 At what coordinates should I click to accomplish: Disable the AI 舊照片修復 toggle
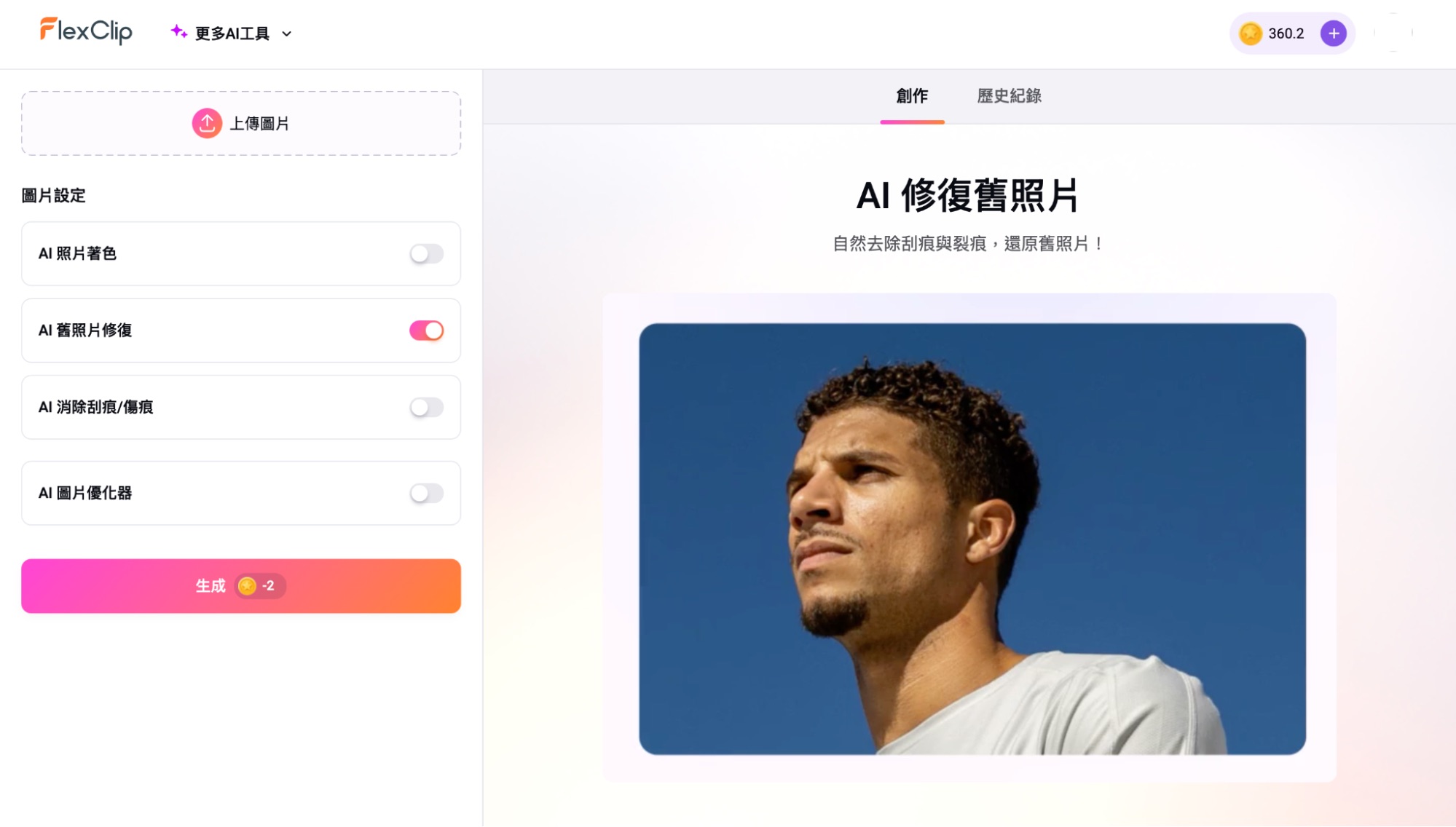tap(426, 331)
